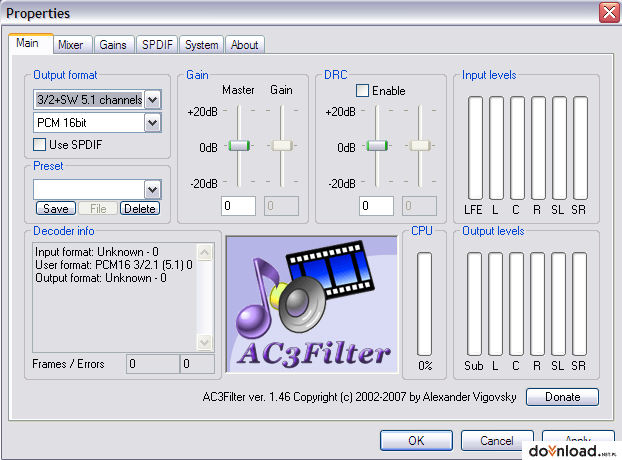Click the Master gain value field
622x460 pixels.
click(238, 206)
